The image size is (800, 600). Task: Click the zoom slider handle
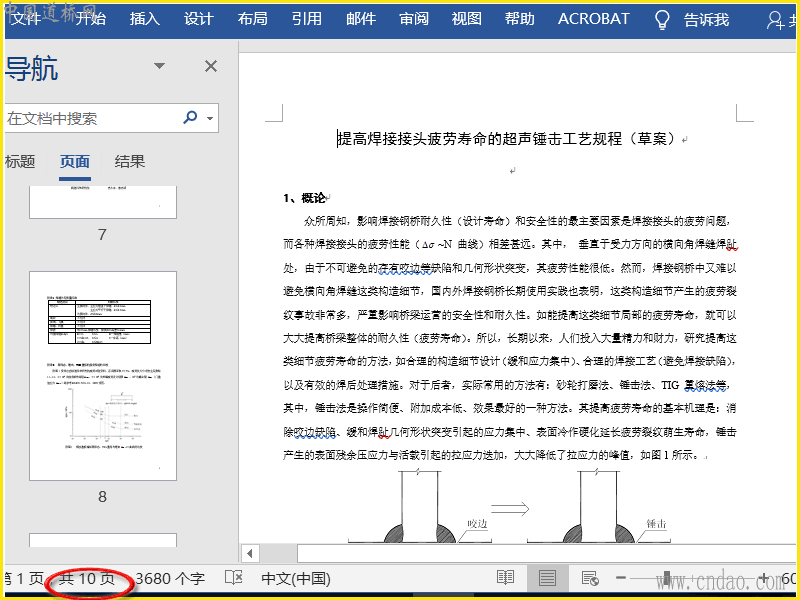coord(667,579)
